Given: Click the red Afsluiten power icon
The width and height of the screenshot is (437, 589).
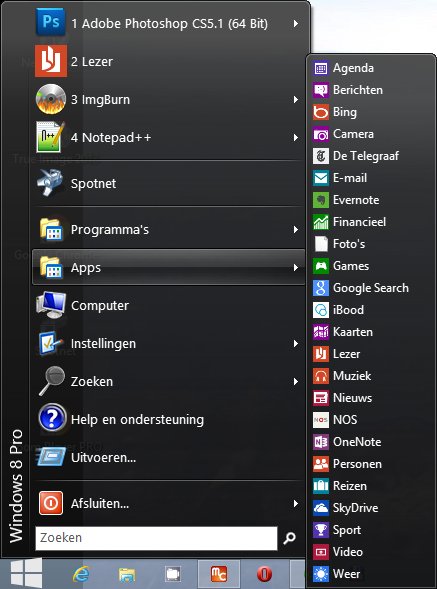Looking at the screenshot, I should (51, 503).
